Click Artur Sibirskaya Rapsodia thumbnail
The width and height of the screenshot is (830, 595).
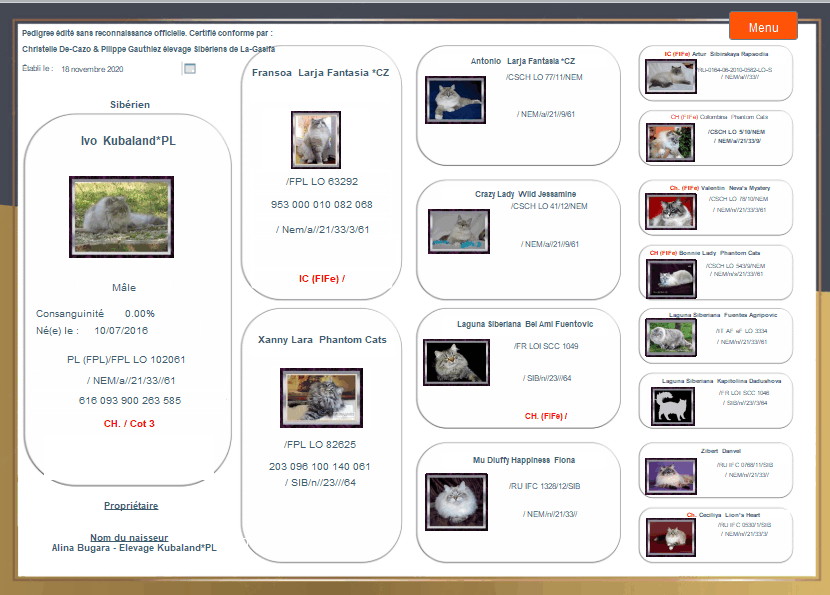tap(670, 76)
